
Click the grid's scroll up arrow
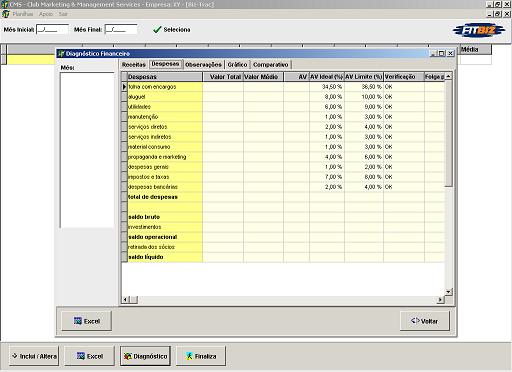click(448, 76)
